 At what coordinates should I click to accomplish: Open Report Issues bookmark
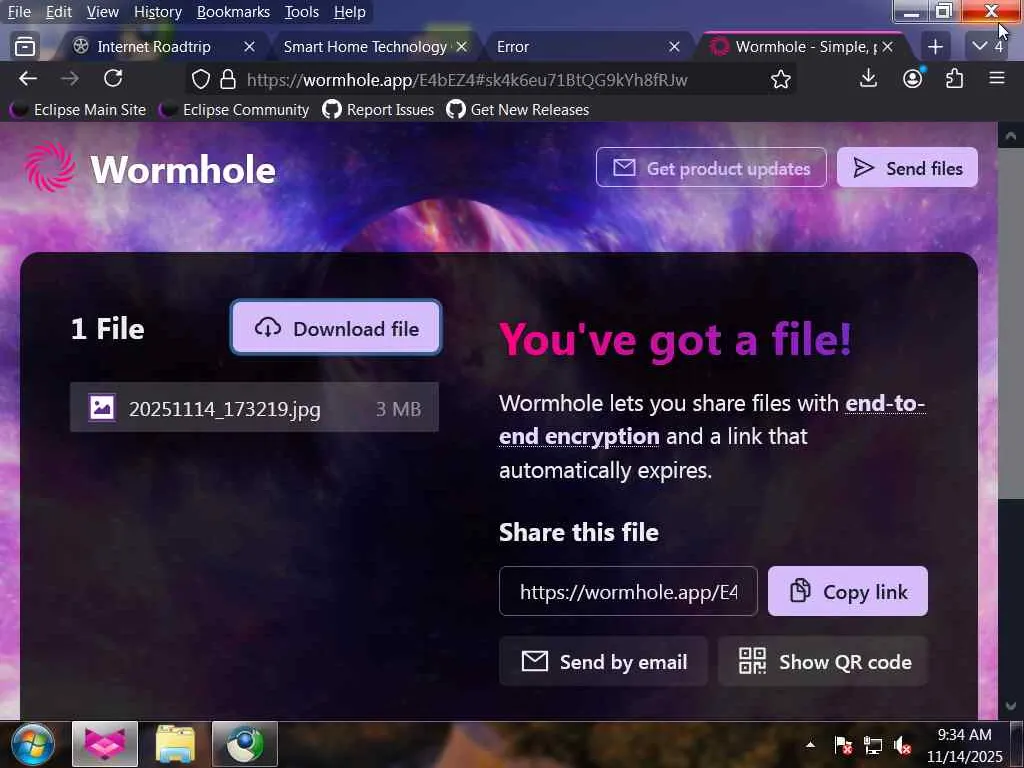pyautogui.click(x=378, y=110)
